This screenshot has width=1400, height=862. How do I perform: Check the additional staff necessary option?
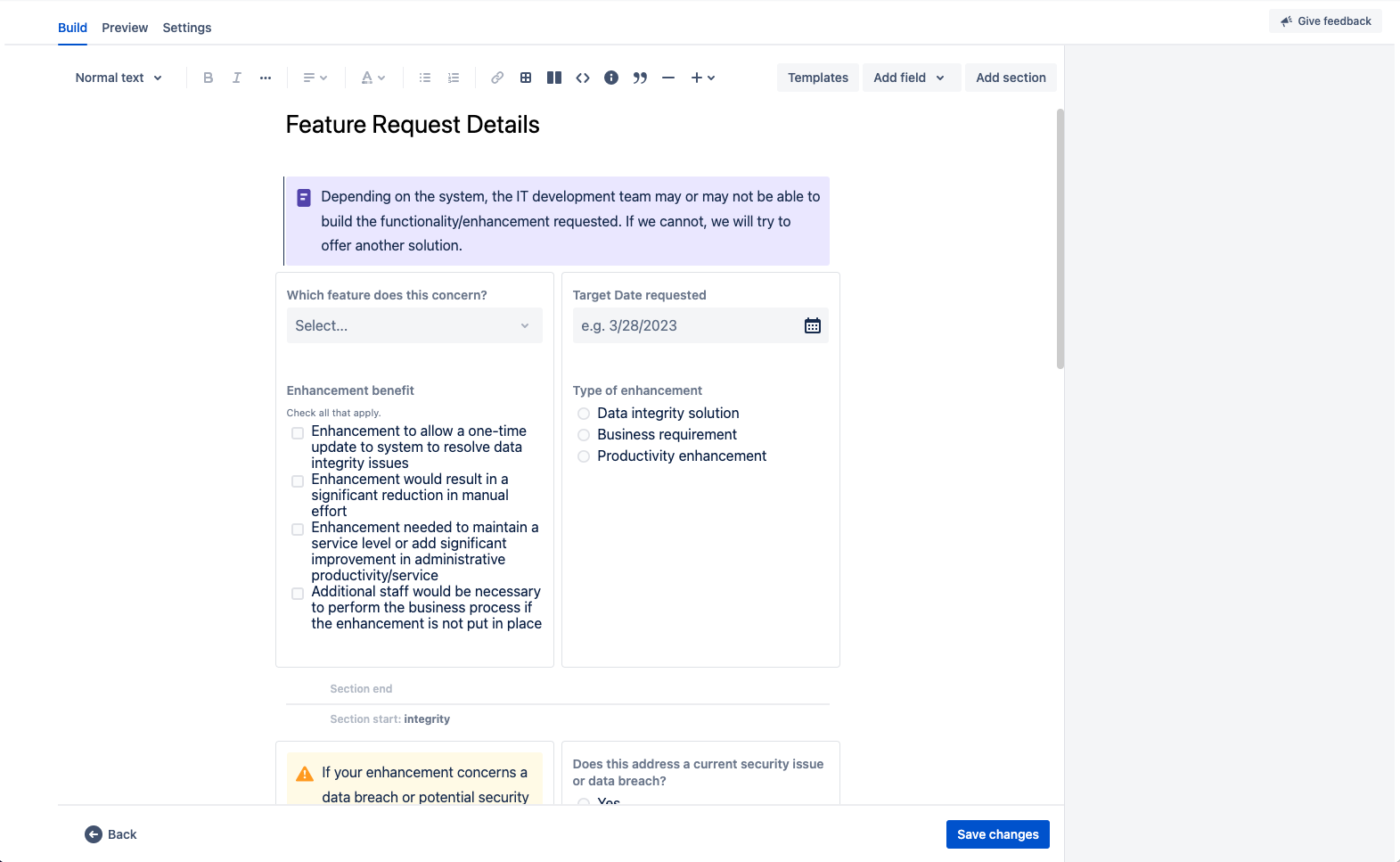(x=298, y=594)
